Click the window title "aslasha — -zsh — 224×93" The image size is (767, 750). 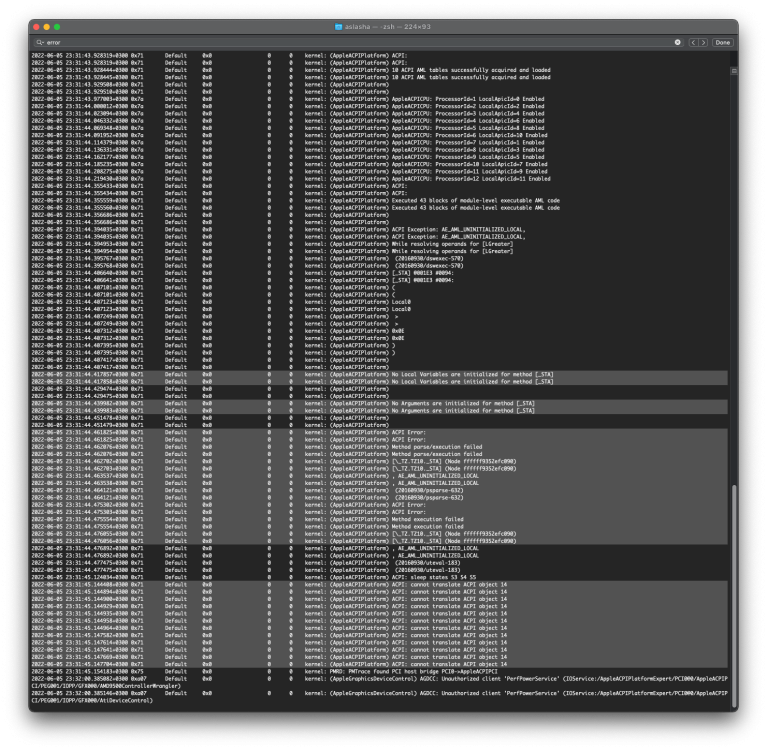point(387,27)
